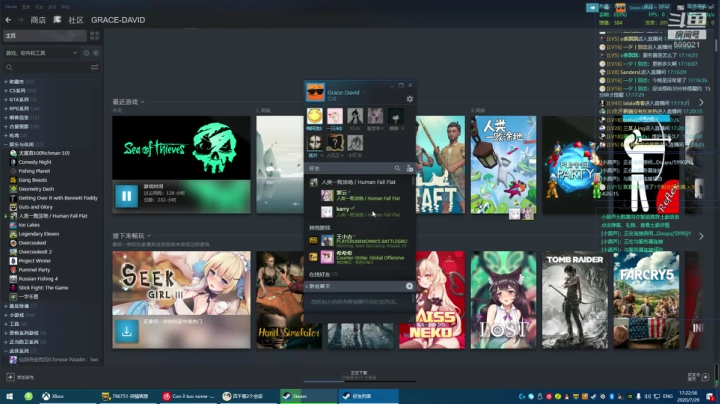Go back with the Steam back arrow
720x404 pixels.
click(8, 20)
